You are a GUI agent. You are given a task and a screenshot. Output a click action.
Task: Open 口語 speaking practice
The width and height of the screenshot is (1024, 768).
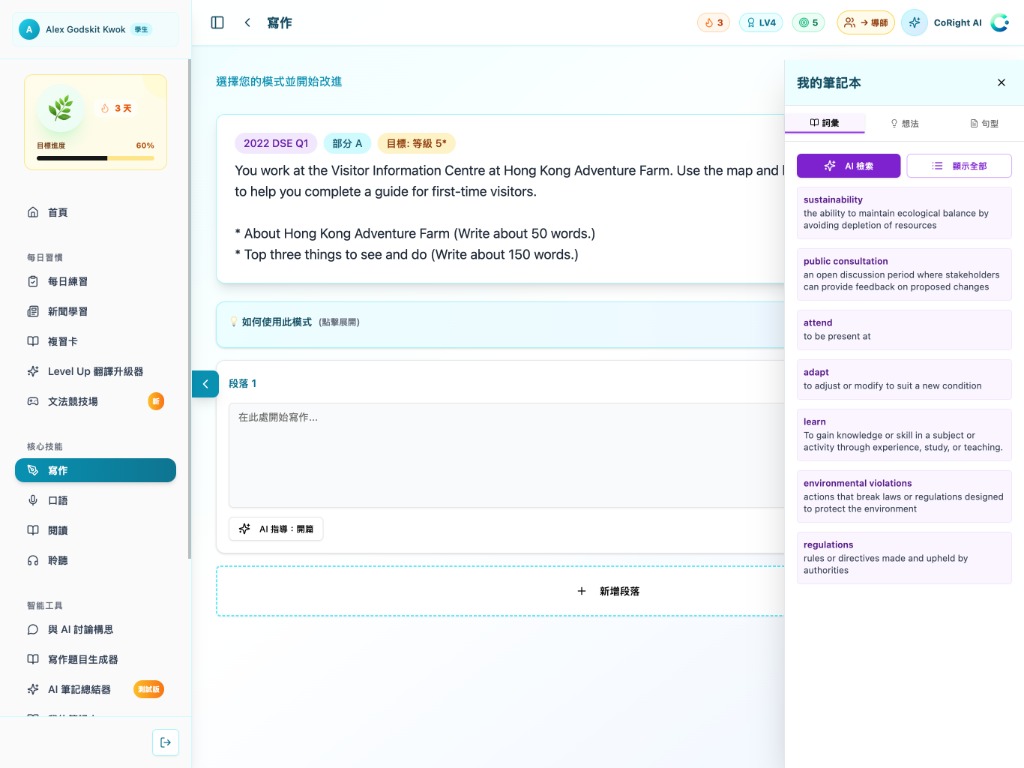click(x=95, y=500)
